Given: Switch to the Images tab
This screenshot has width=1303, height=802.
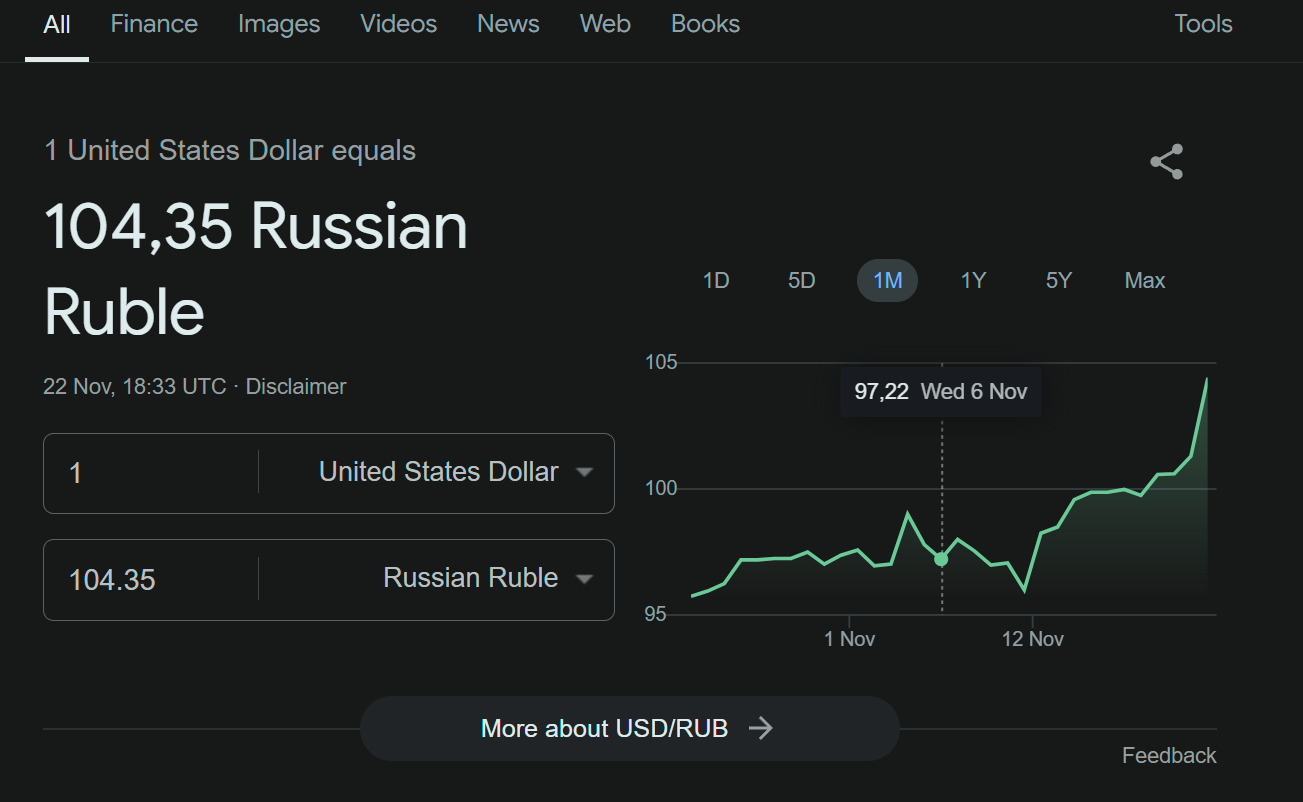Looking at the screenshot, I should pyautogui.click(x=279, y=24).
